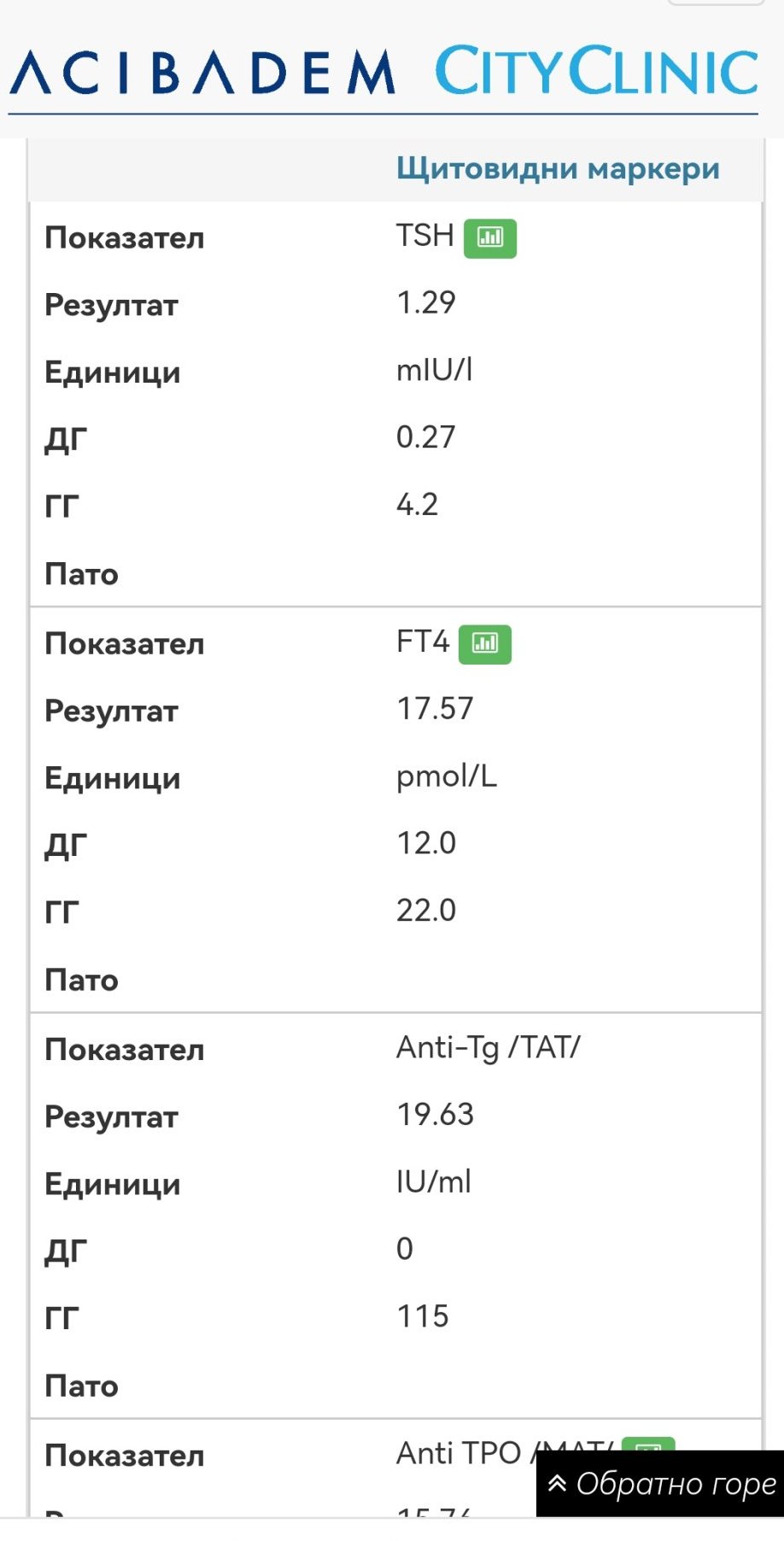Open the FT4 history chart icon
The image size is (784, 1541).
tap(485, 644)
